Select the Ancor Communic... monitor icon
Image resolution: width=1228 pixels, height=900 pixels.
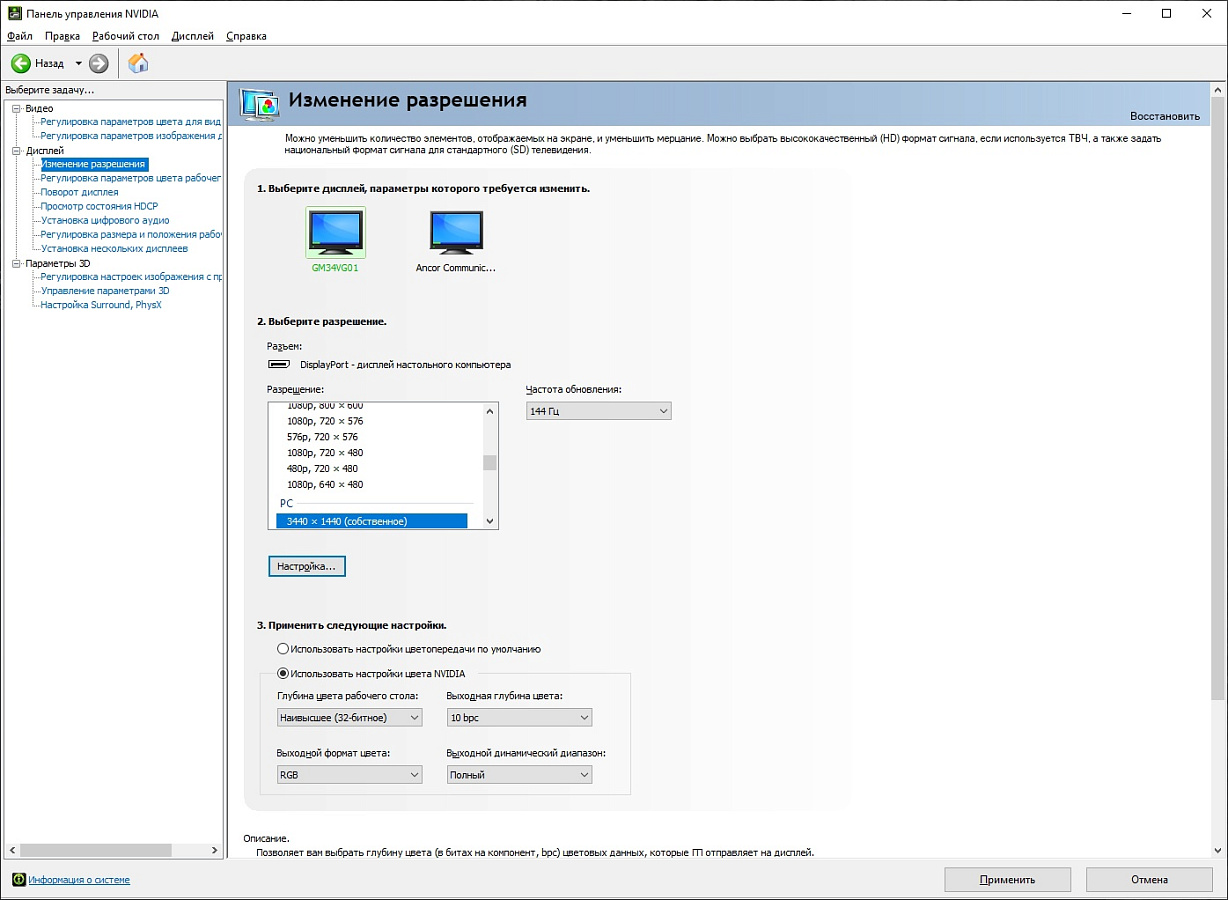[456, 233]
